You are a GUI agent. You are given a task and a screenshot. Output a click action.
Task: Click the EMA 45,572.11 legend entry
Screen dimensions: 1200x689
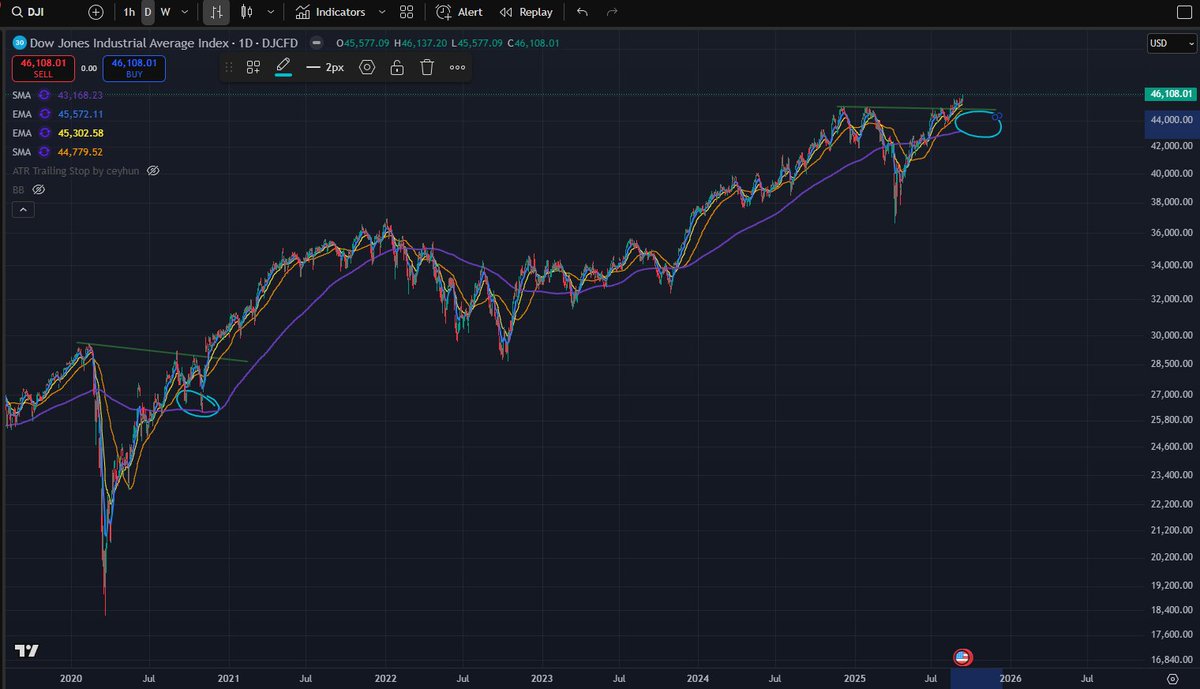(58, 114)
